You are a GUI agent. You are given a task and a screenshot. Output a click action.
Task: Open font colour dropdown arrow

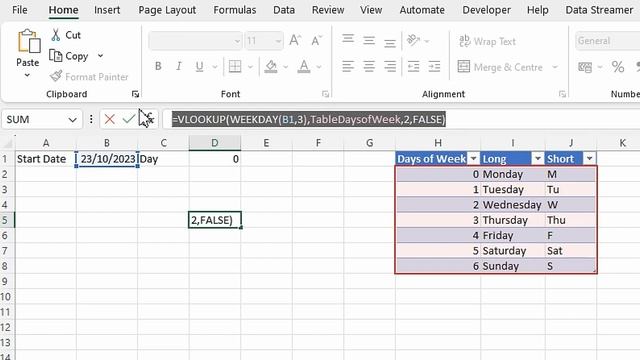tap(319, 67)
